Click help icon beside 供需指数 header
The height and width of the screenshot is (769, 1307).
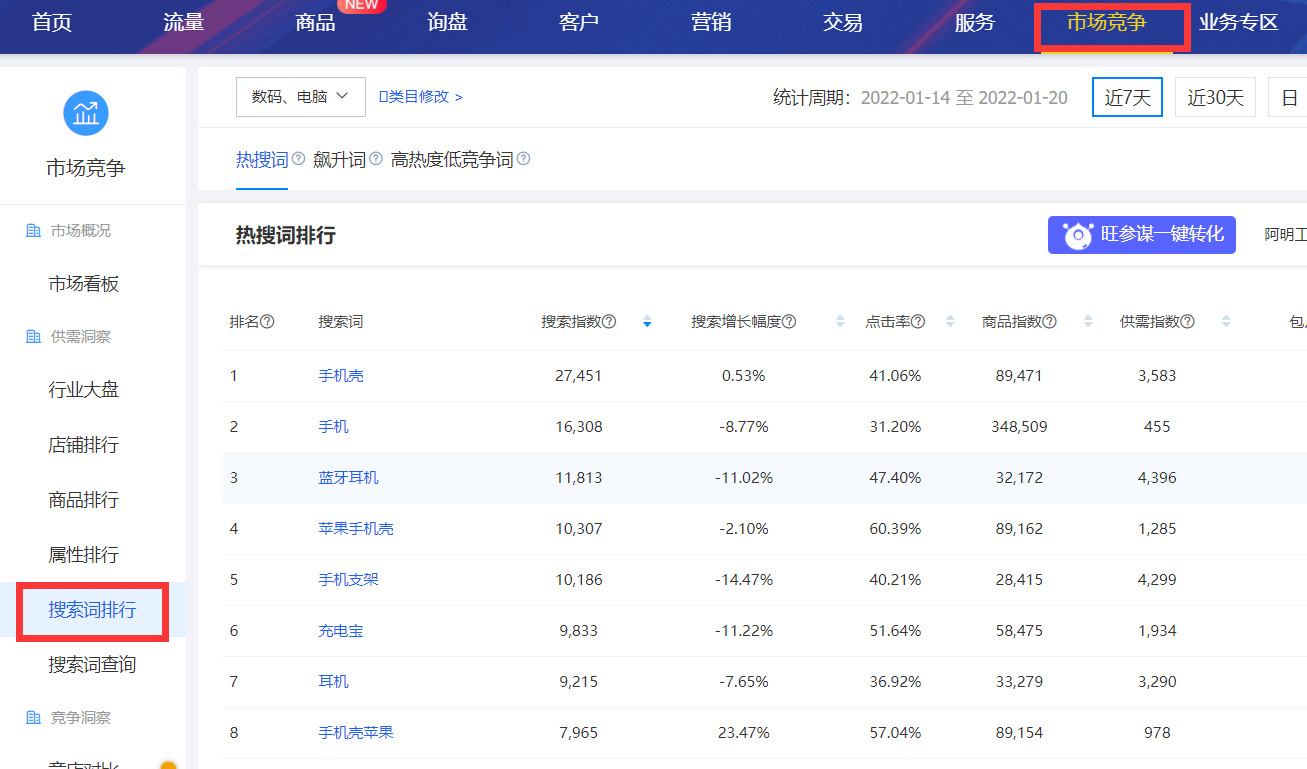(x=1187, y=322)
